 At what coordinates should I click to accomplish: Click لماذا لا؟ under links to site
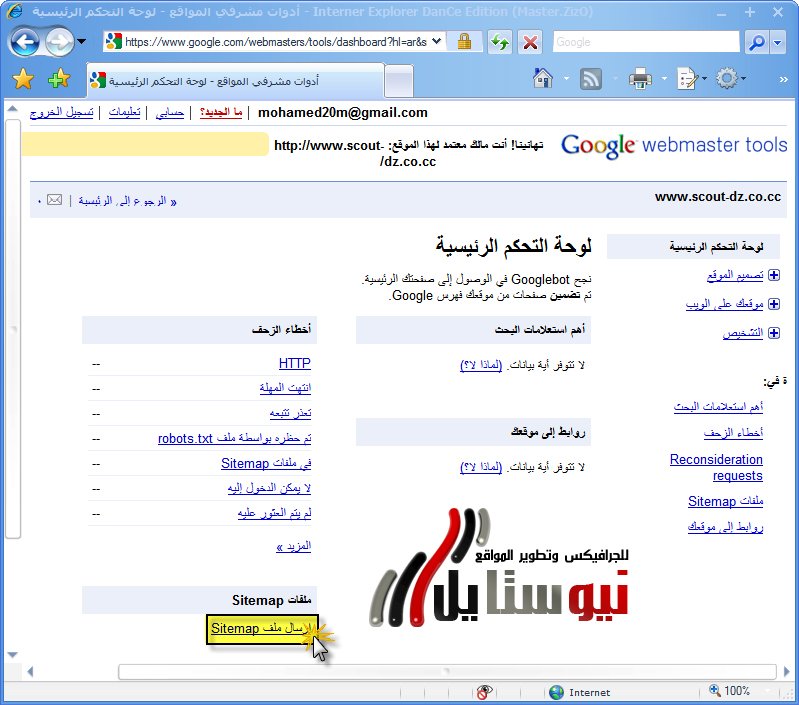pos(481,467)
